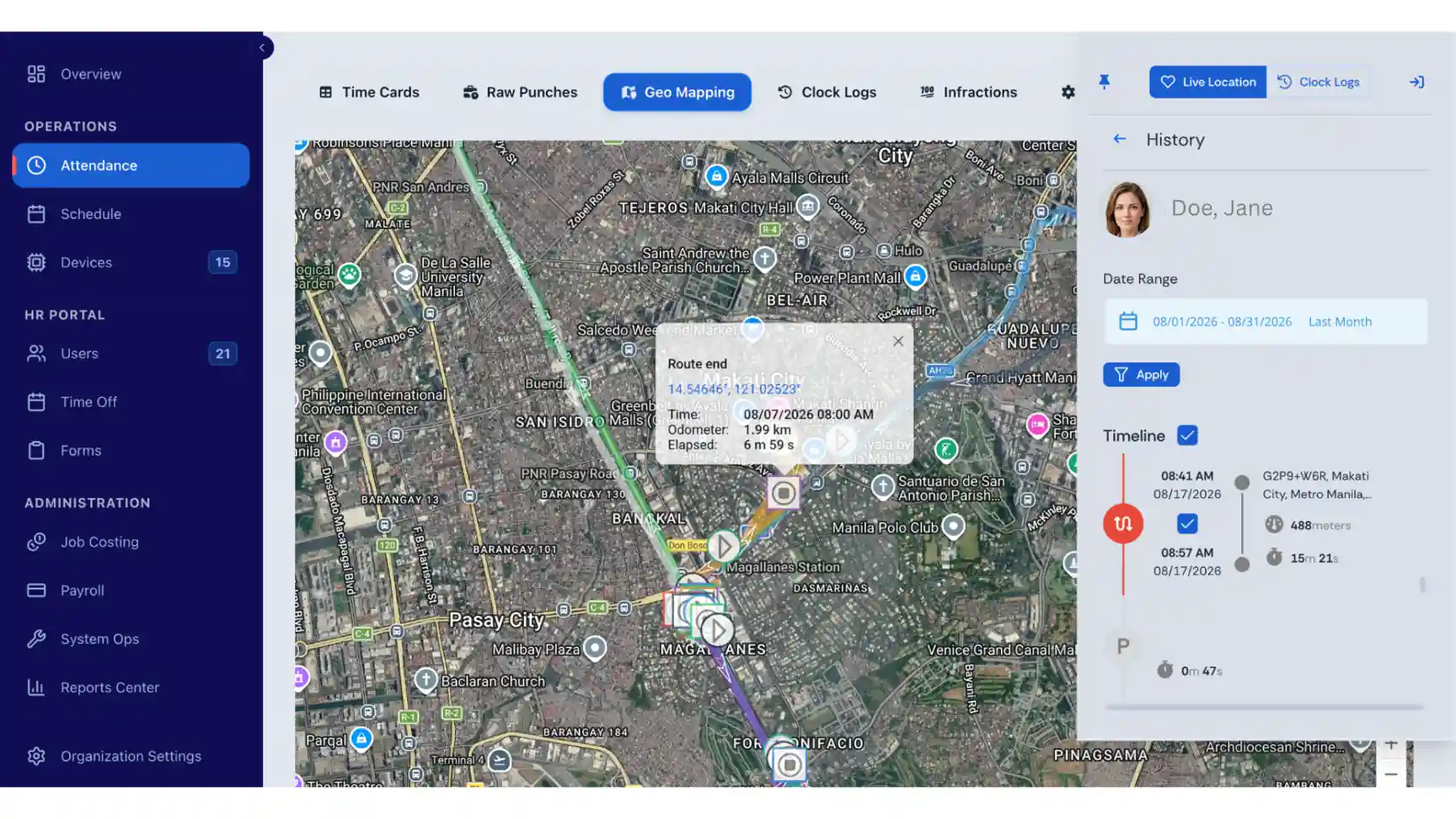Switch to the Time Cards tab
This screenshot has width=1456, height=819.
point(369,92)
